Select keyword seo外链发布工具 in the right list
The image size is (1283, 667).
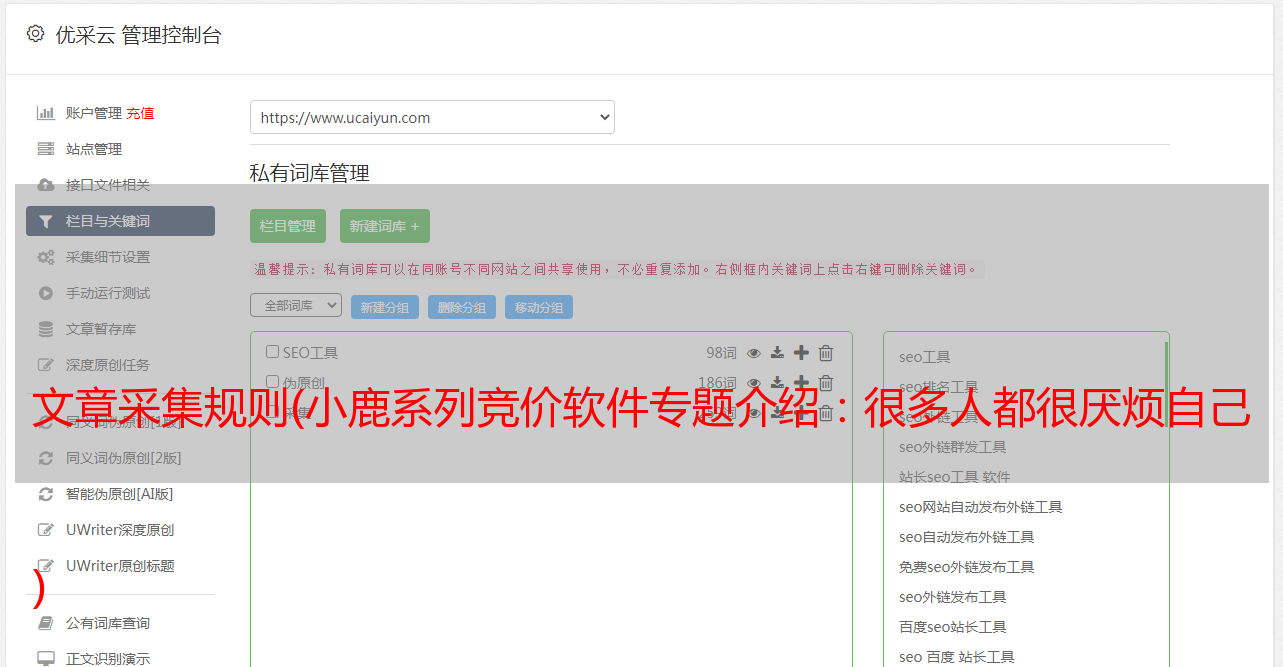[953, 597]
